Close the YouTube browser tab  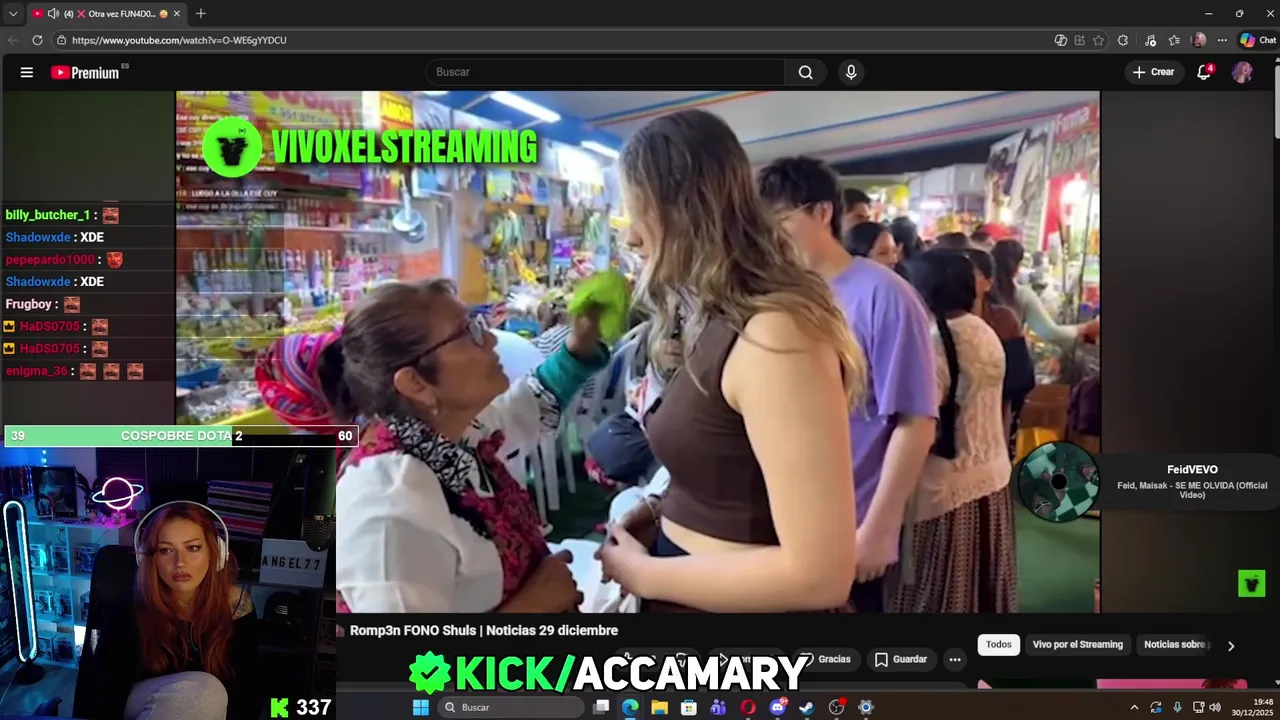tap(176, 14)
